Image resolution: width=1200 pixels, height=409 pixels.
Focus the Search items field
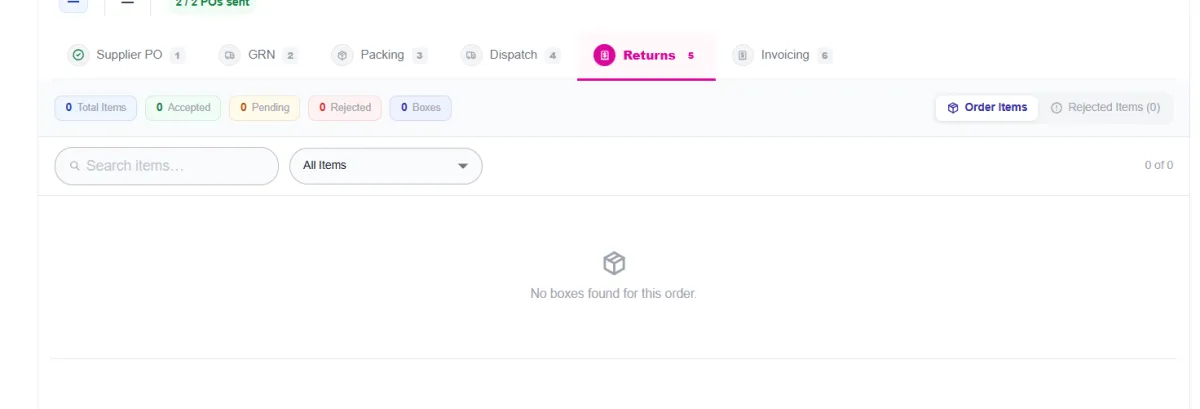click(166, 166)
